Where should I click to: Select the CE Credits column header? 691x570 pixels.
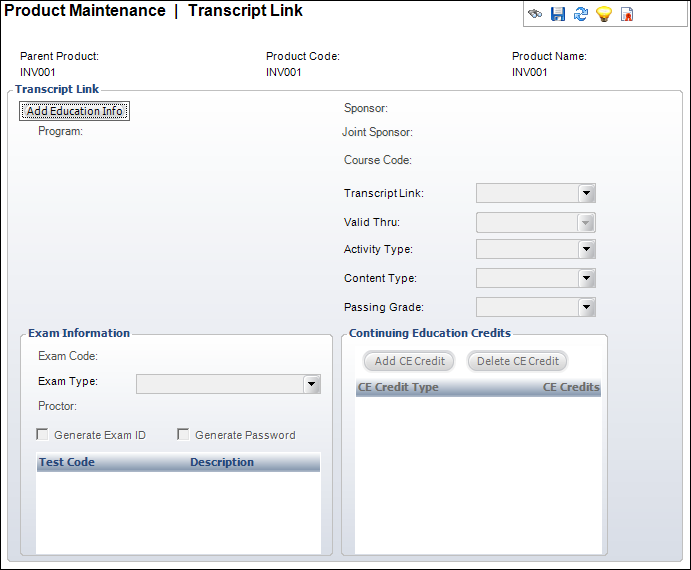click(x=571, y=387)
